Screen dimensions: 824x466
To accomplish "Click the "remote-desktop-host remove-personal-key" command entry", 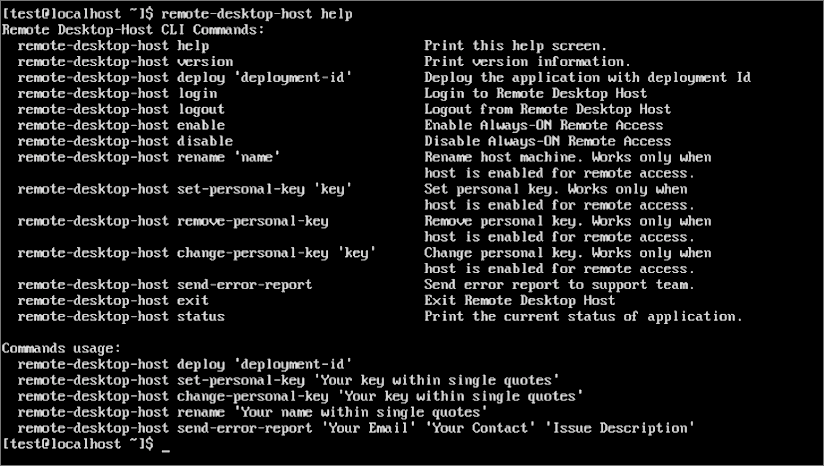I will tap(173, 221).
